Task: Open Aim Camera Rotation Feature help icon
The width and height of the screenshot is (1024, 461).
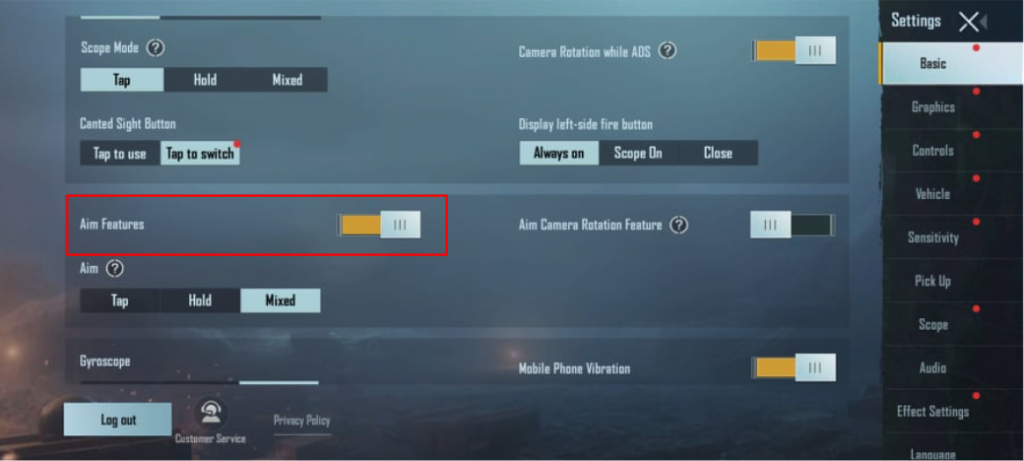Action: (679, 225)
